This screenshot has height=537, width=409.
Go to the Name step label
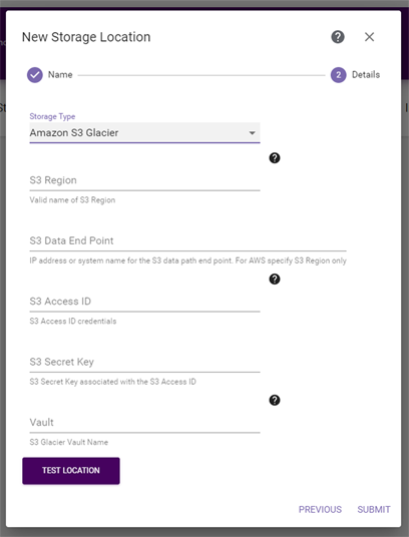coord(60,75)
